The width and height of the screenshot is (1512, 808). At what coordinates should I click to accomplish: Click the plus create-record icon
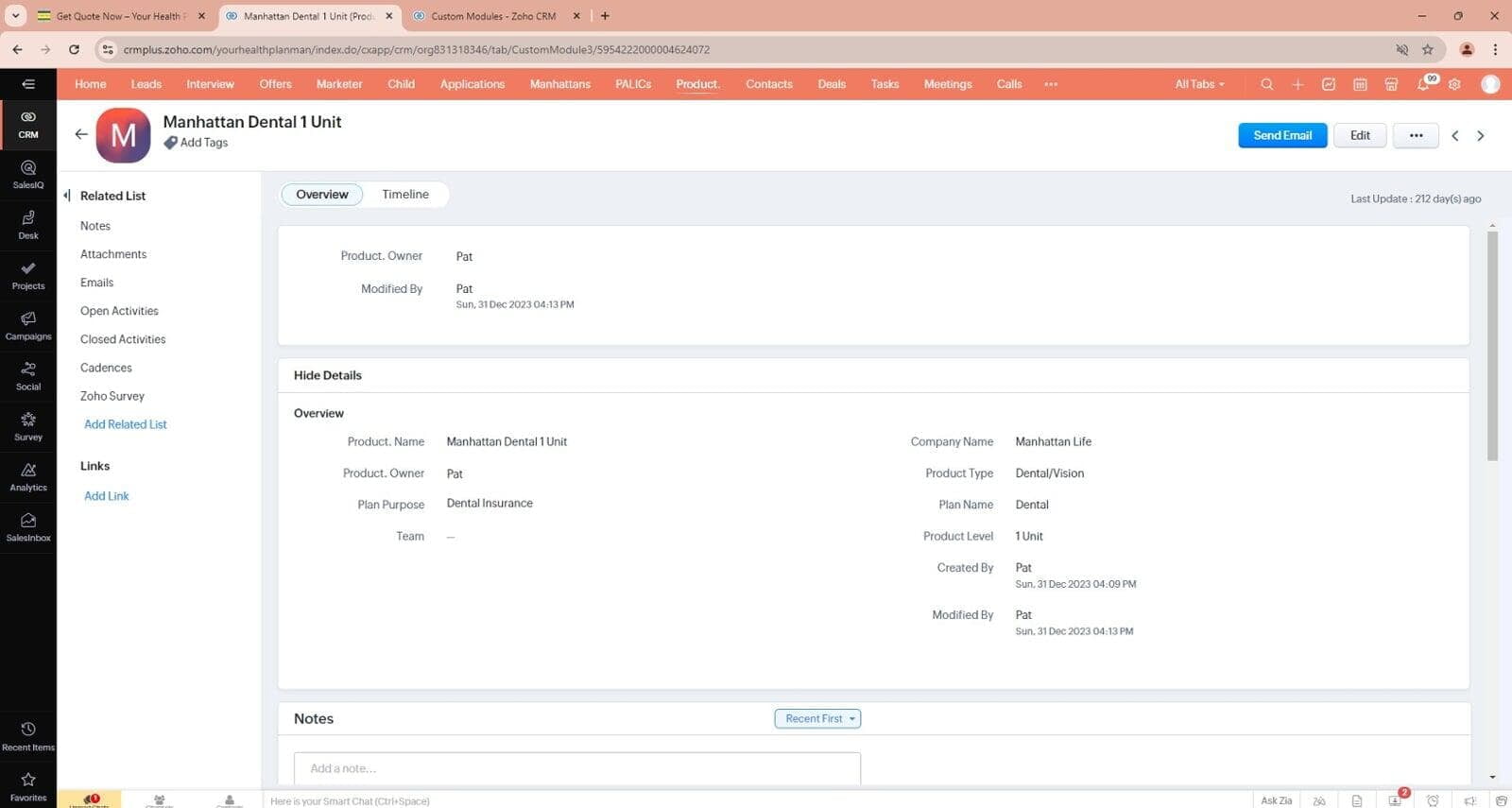[1297, 84]
